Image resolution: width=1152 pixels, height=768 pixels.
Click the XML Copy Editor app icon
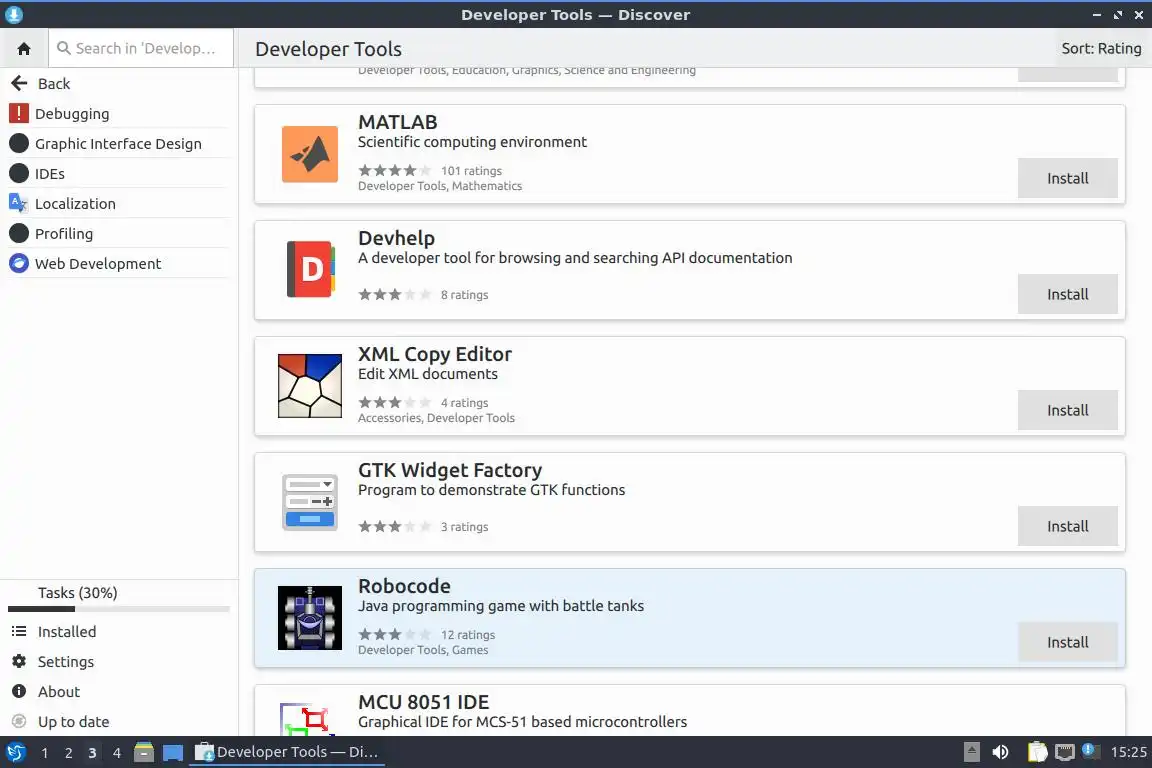pos(310,386)
